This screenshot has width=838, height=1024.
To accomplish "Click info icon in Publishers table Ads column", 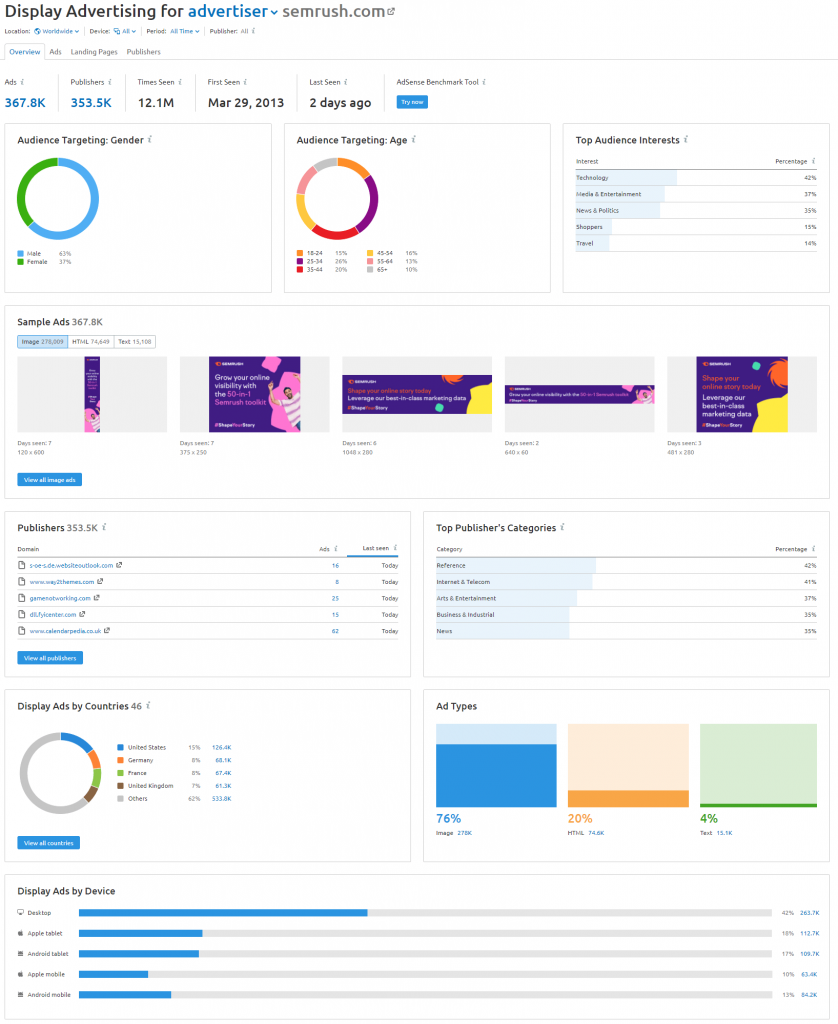I will (336, 549).
